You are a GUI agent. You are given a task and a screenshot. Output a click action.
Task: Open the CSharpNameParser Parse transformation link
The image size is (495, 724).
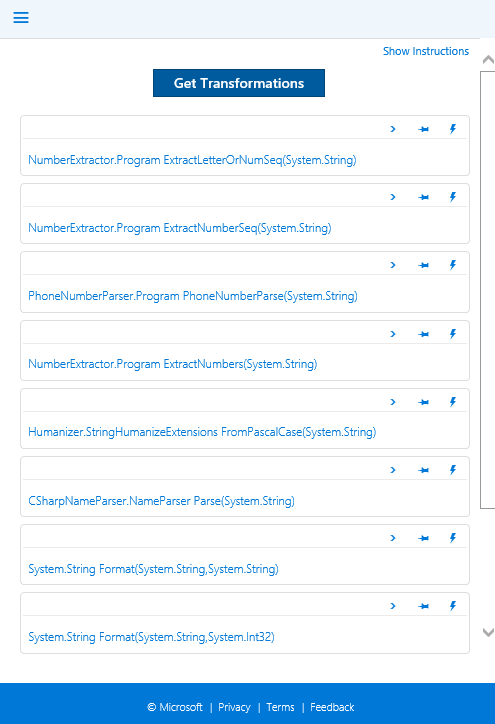[161, 501]
